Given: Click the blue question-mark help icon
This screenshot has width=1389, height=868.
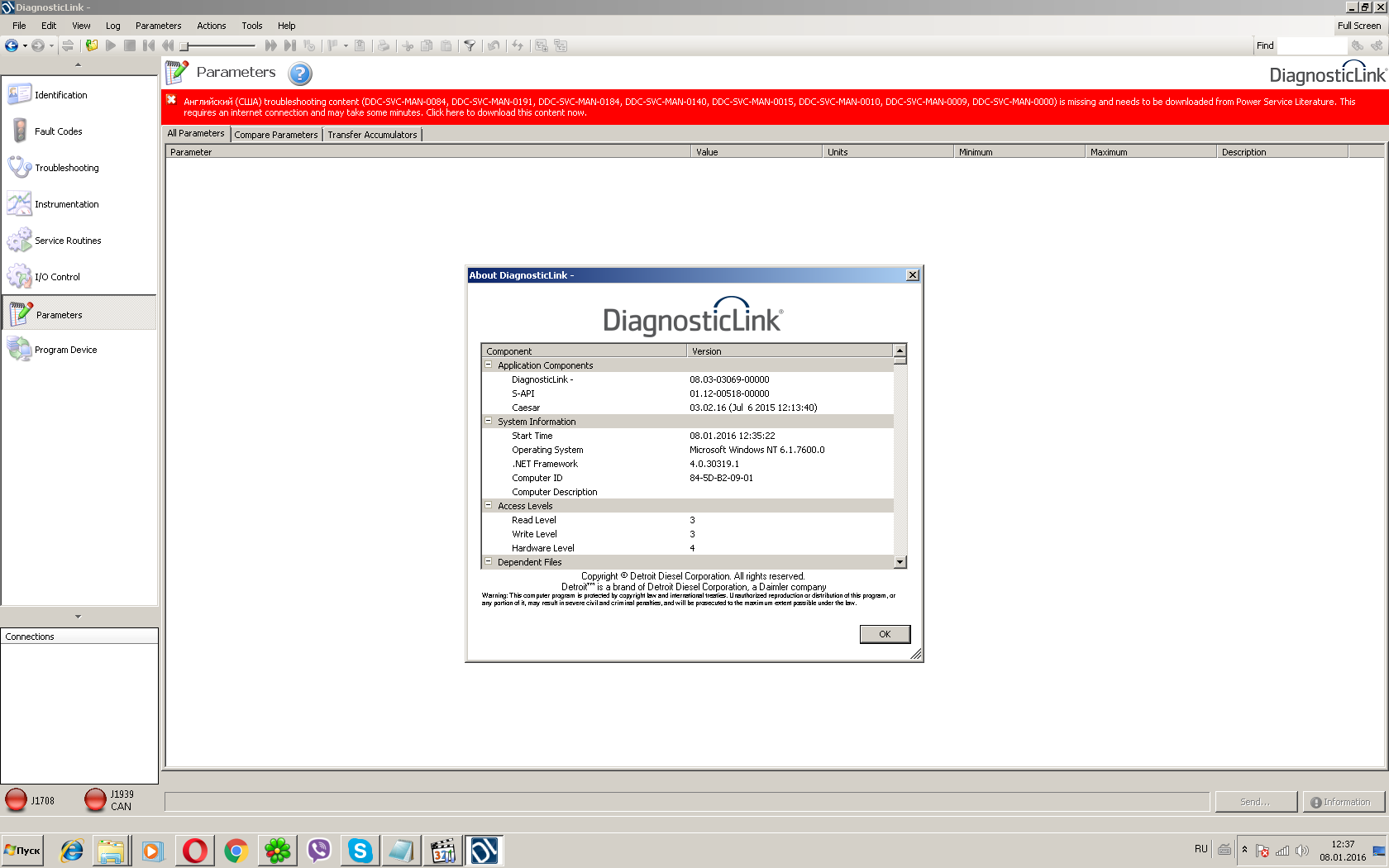Looking at the screenshot, I should (300, 74).
